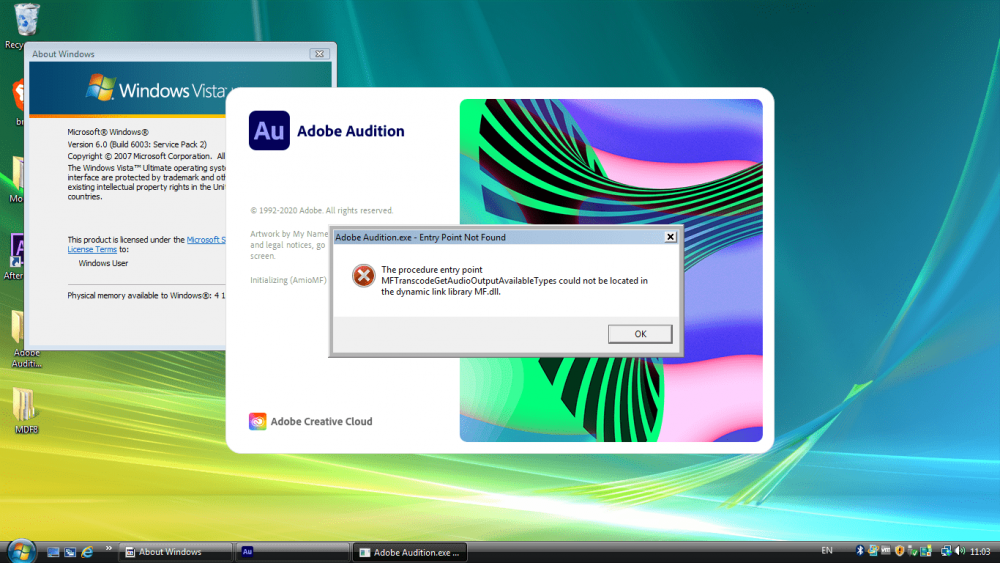
Task: Click the Adobe Audition Au logo
Action: coord(269,131)
